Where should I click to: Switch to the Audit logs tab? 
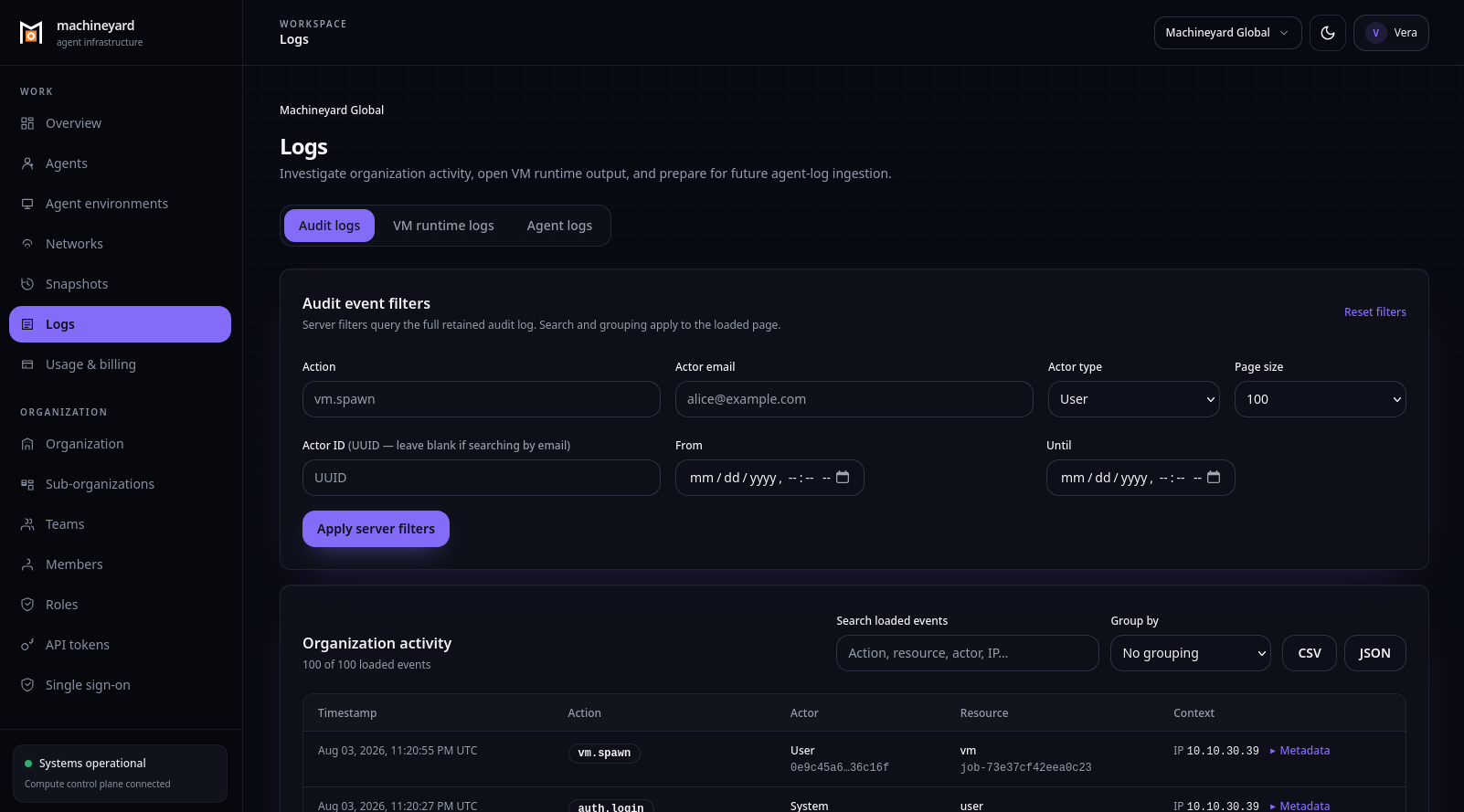pyautogui.click(x=329, y=226)
